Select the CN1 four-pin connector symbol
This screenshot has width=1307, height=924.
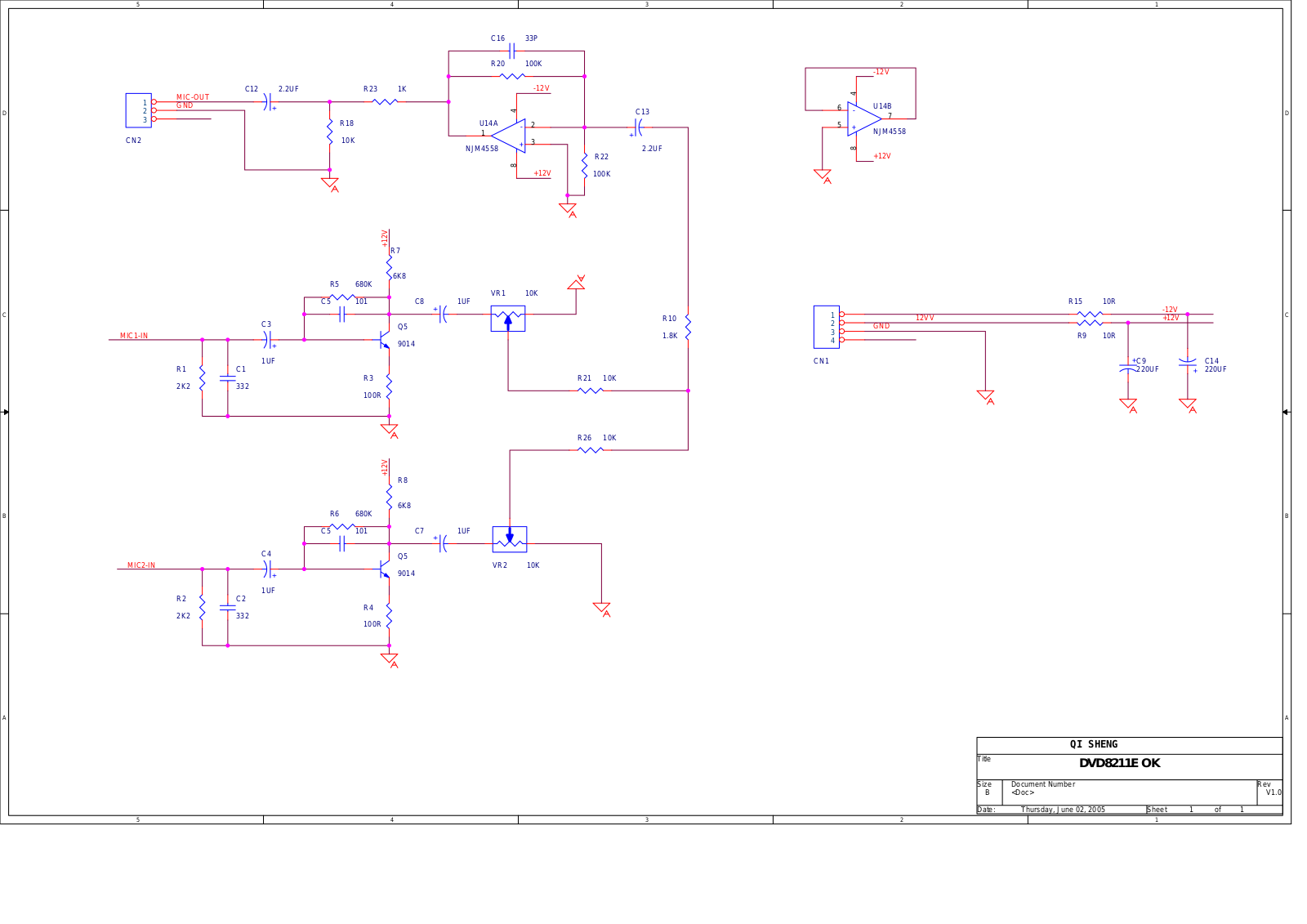(x=827, y=327)
